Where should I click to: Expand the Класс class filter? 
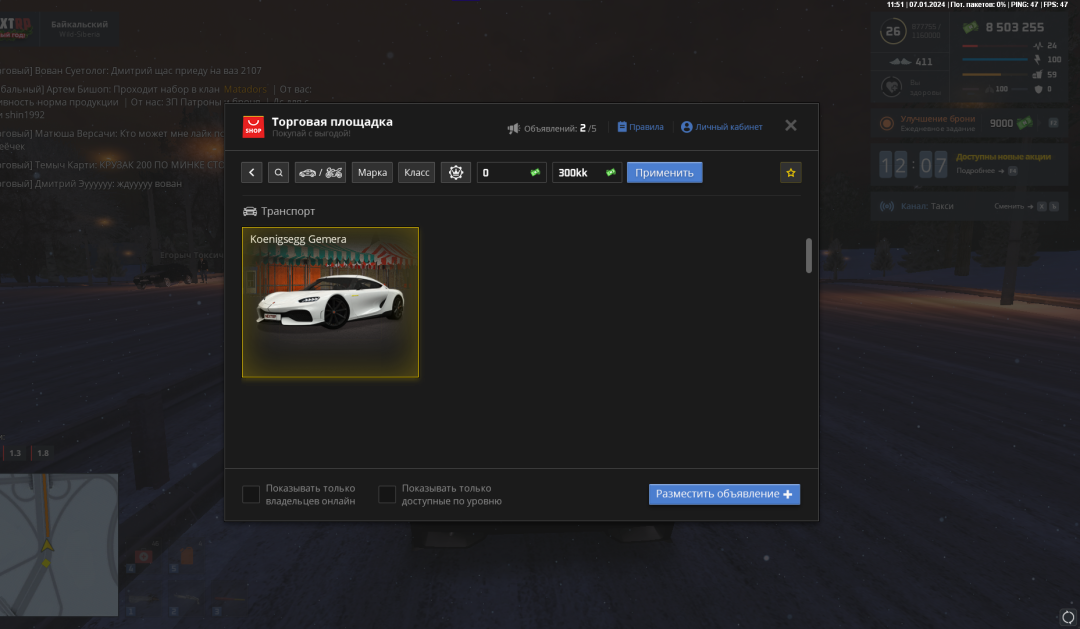point(416,173)
